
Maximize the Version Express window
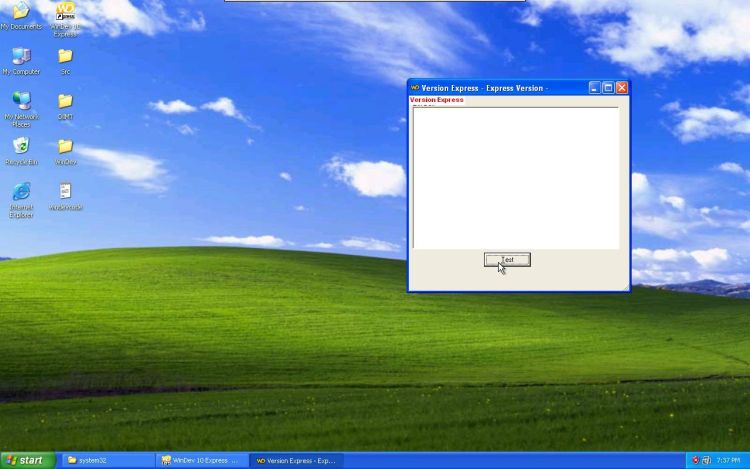(608, 88)
